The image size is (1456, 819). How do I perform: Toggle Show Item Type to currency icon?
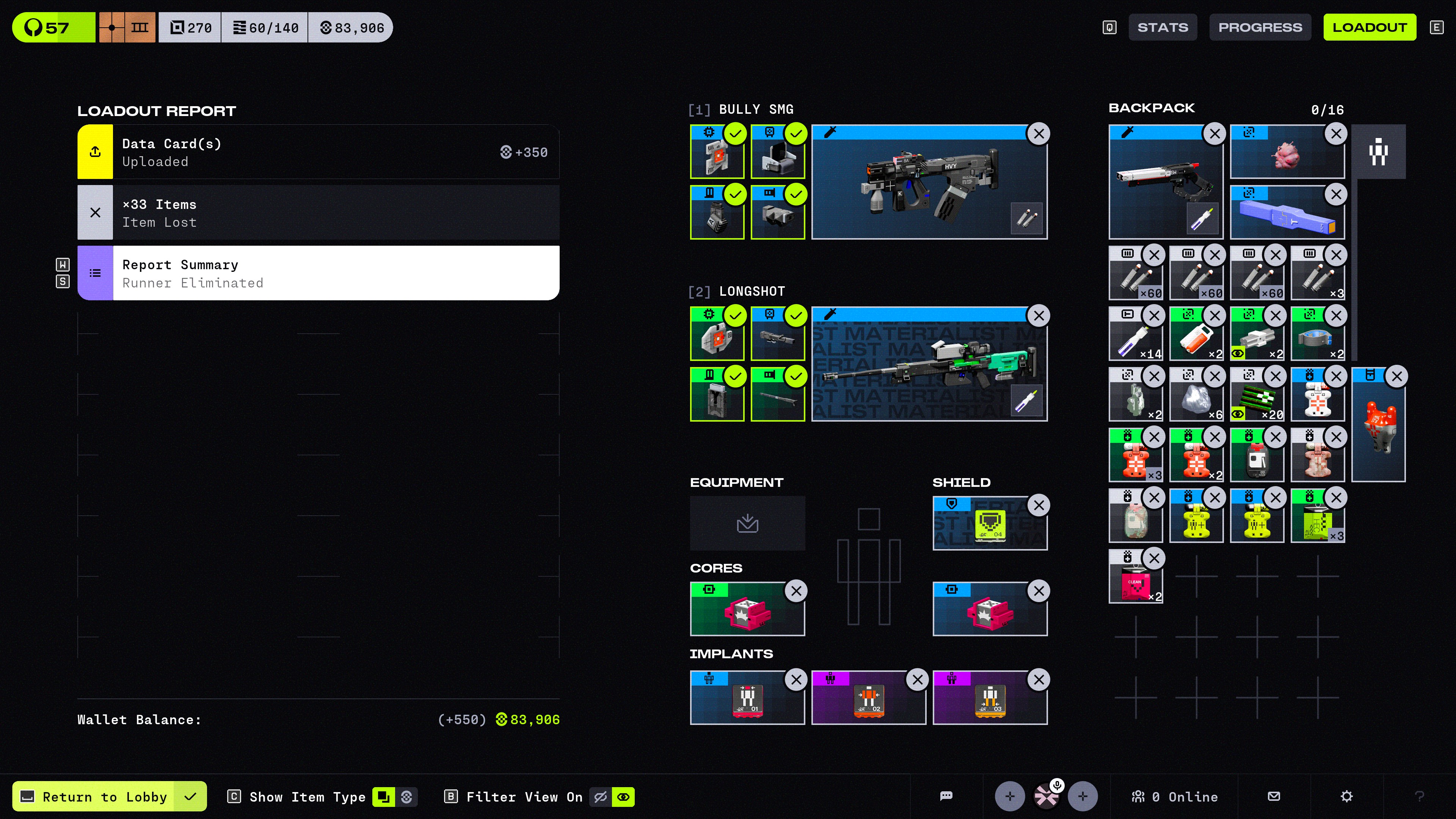pos(406,796)
